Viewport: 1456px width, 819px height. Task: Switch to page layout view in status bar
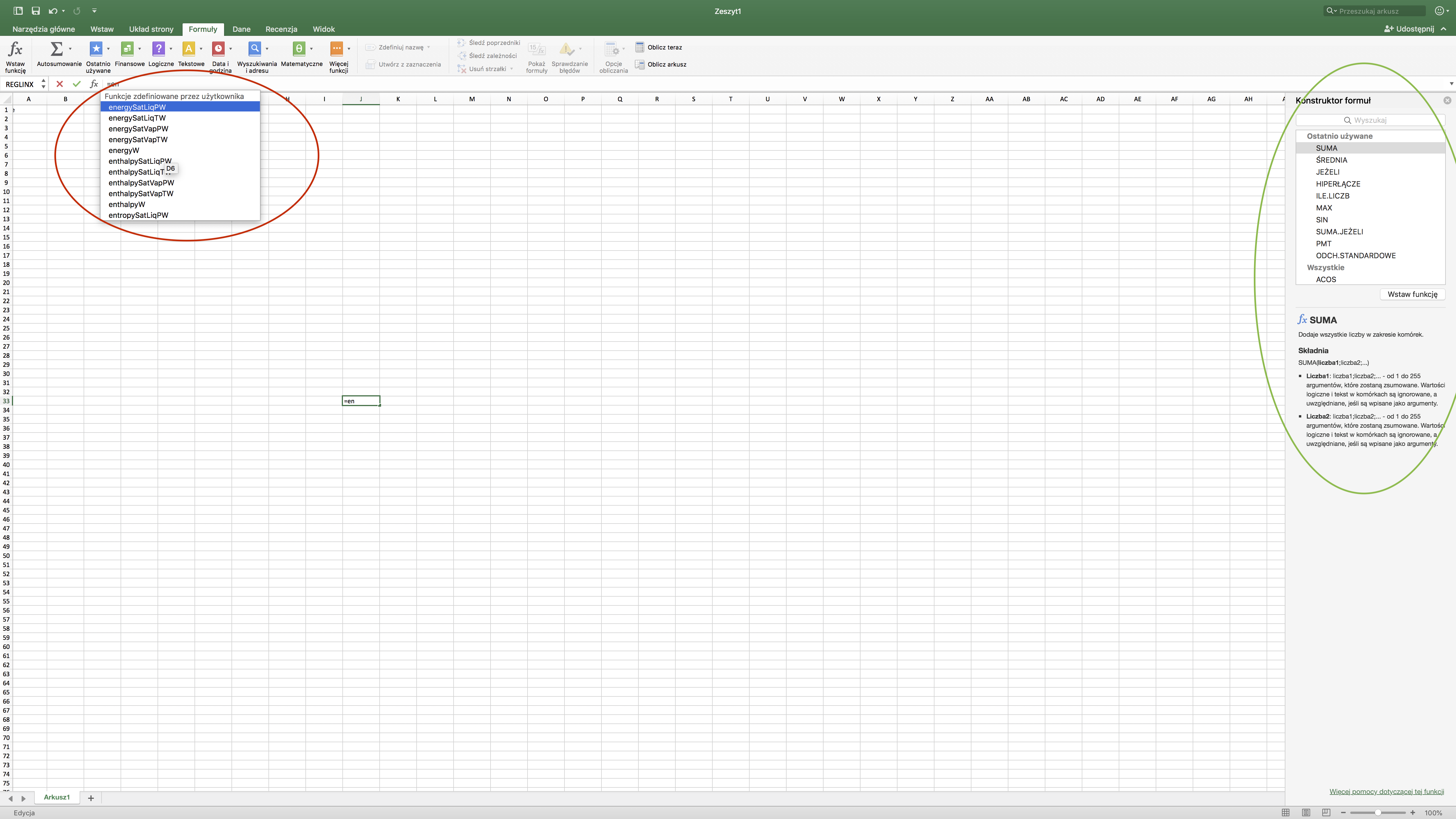coord(1306,813)
